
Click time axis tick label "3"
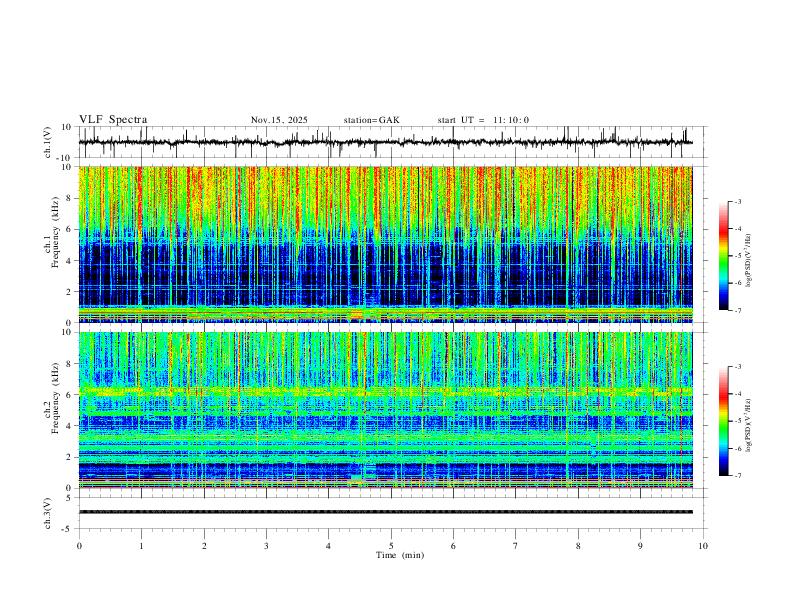266,546
